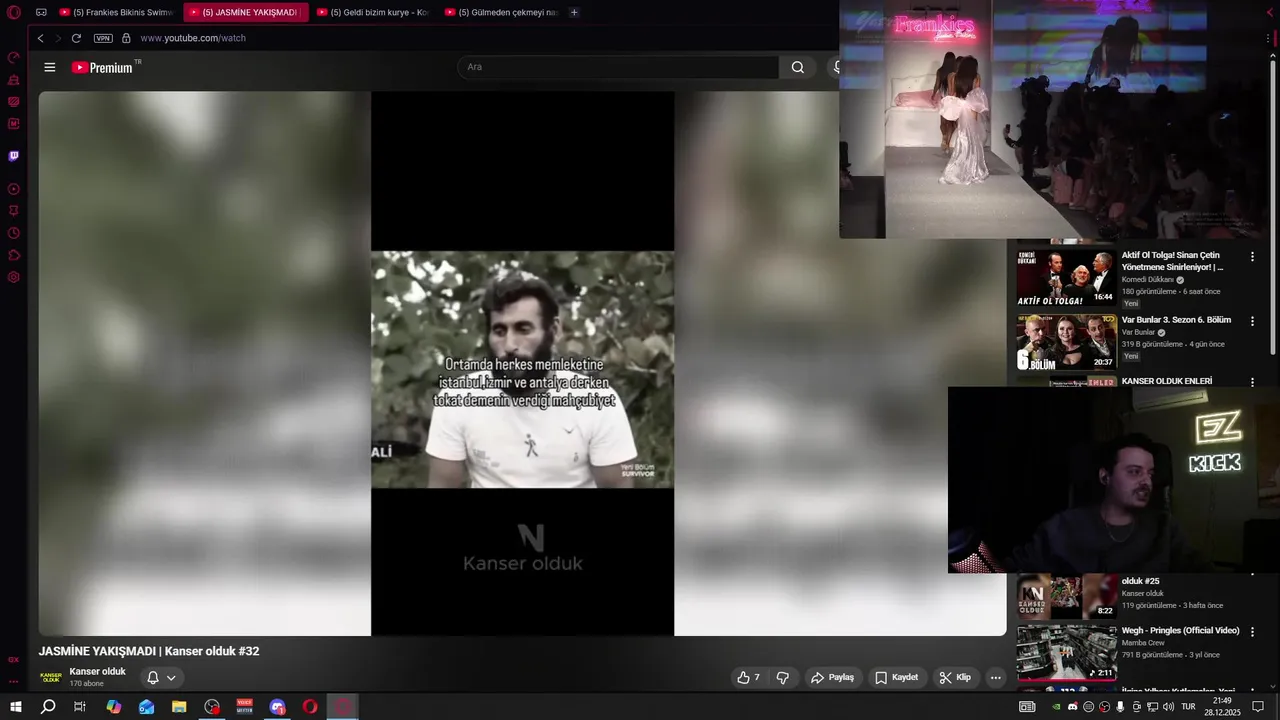Switch to Frankies Bikinis Swimwear tab
The width and height of the screenshot is (1280, 720).
[116, 13]
